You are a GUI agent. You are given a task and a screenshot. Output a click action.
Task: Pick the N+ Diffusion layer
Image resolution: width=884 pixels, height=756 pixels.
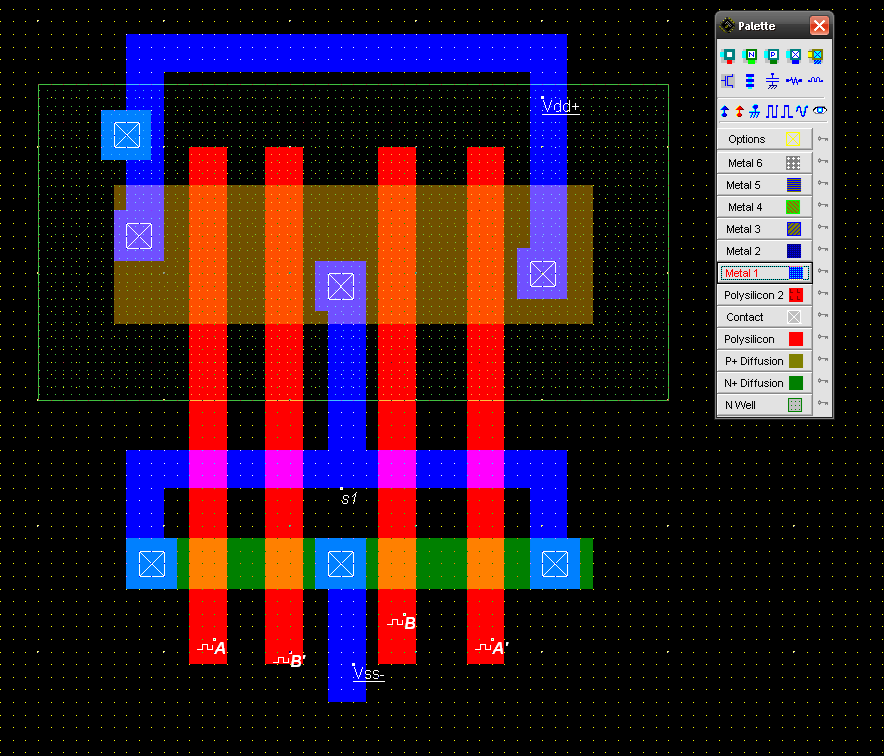click(x=764, y=383)
